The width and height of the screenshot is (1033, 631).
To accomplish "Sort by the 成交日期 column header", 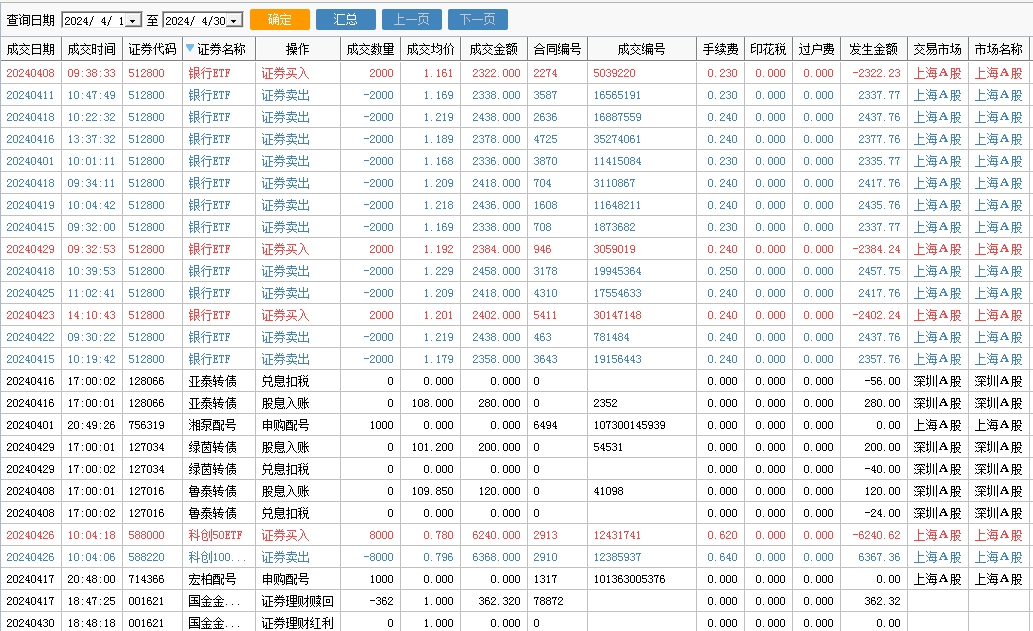I will (30, 49).
